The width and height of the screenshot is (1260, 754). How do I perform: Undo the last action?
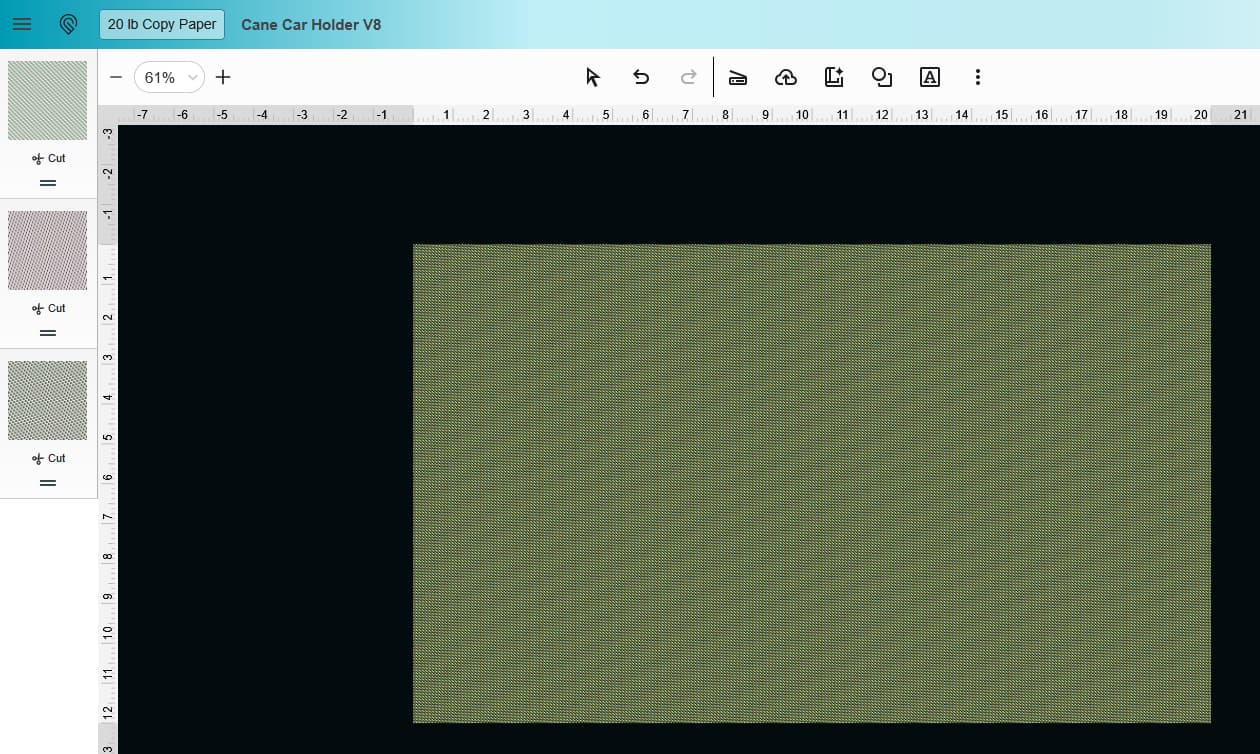pos(641,77)
